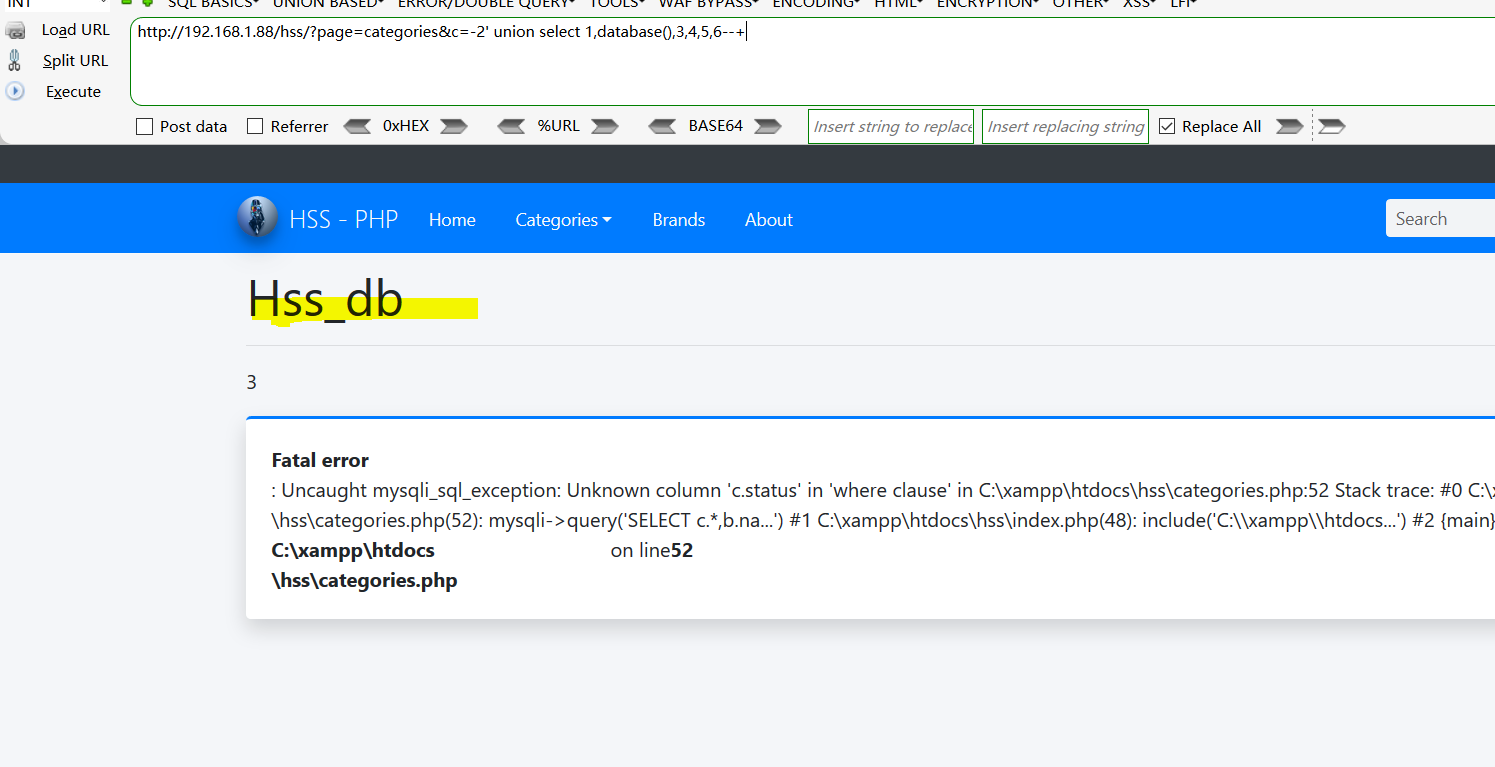Open the TOOLS menu
This screenshot has width=1495, height=767.
617,4
